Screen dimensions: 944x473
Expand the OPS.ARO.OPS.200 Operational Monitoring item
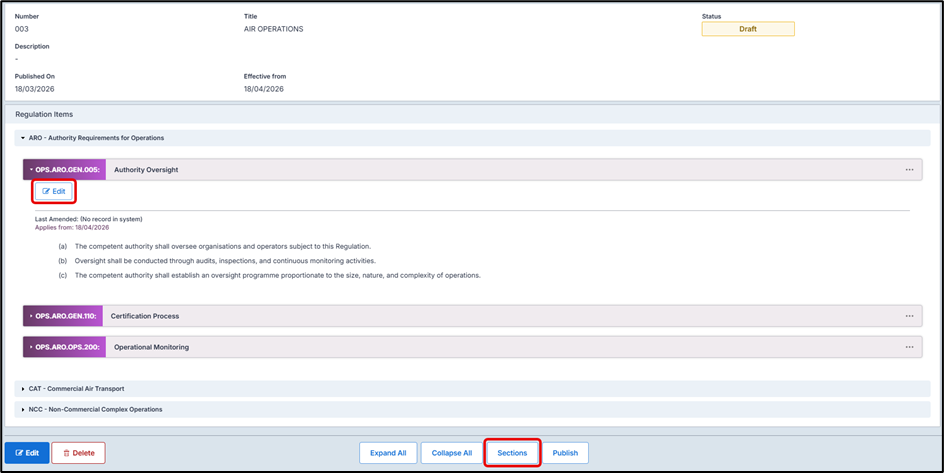31,347
